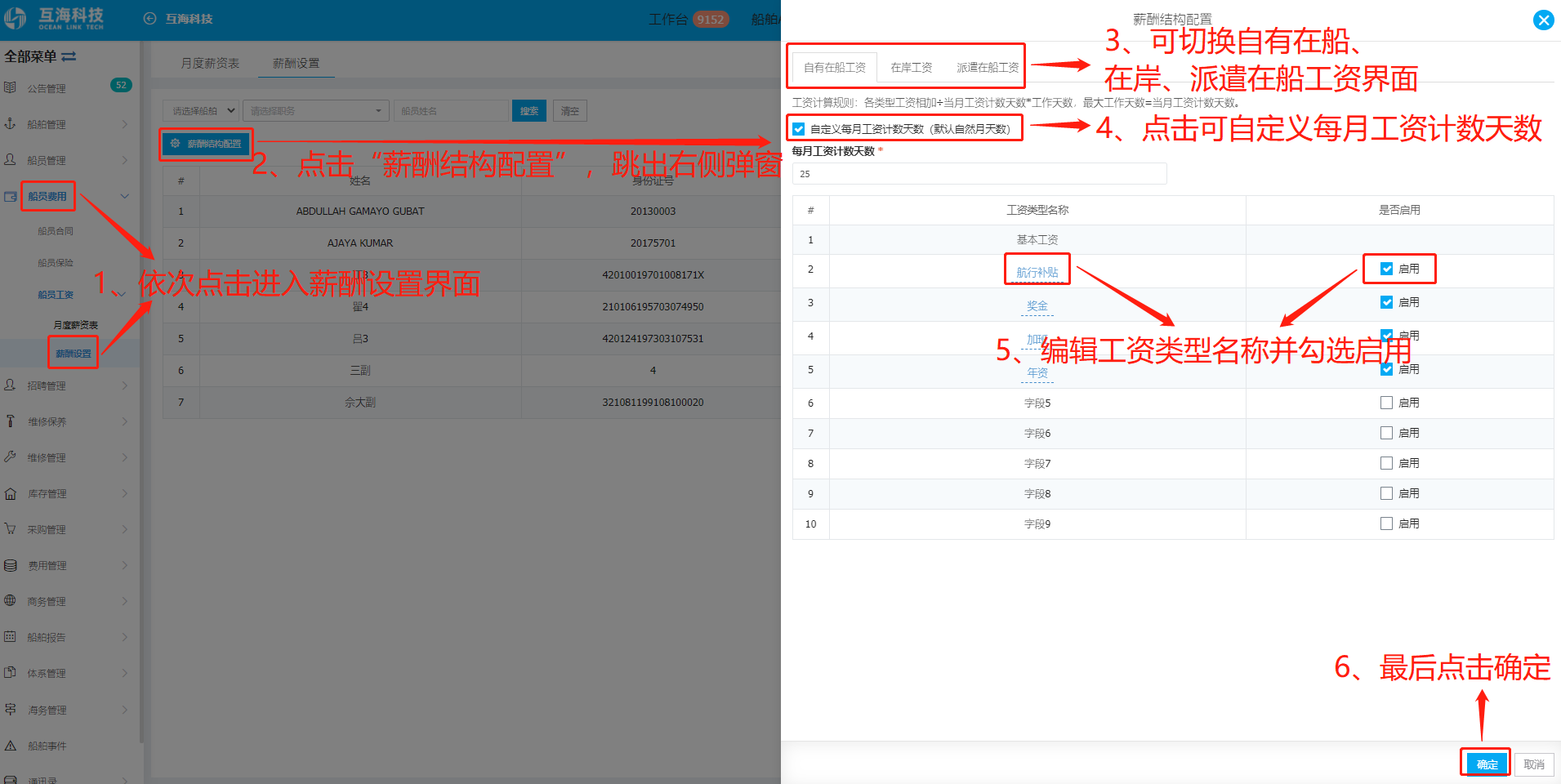Click the 每月工资计数天数 input field
Viewport: 1561px width, 784px height.
click(979, 174)
